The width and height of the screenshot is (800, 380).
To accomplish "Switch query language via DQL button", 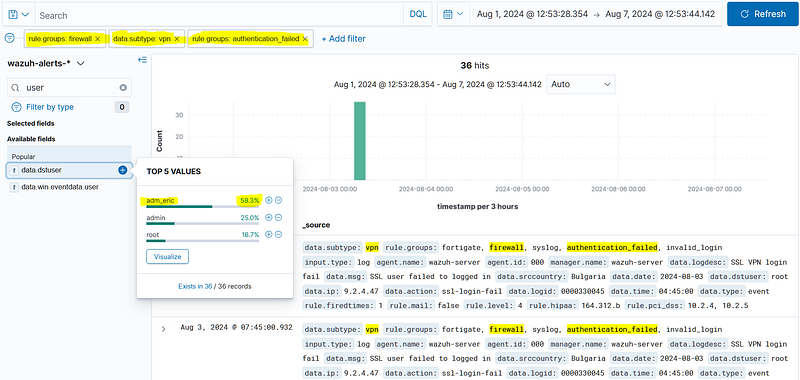I will (418, 14).
